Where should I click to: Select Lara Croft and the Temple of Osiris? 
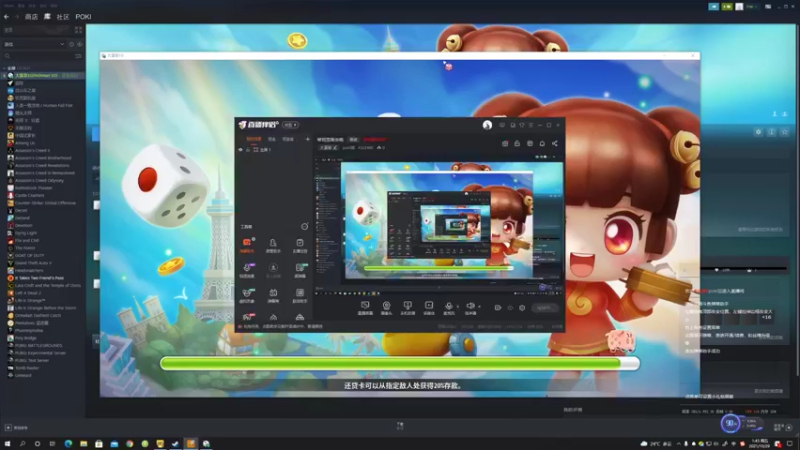coord(48,285)
